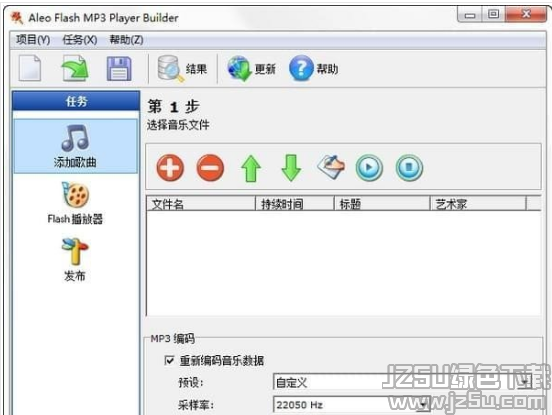Go to Flash 播放器 task
Screen dimensions: 552x415
click(75, 203)
